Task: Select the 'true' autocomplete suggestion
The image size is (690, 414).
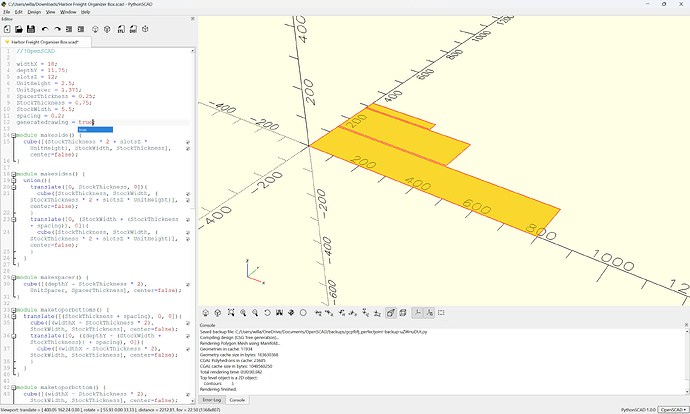Action: [95, 130]
